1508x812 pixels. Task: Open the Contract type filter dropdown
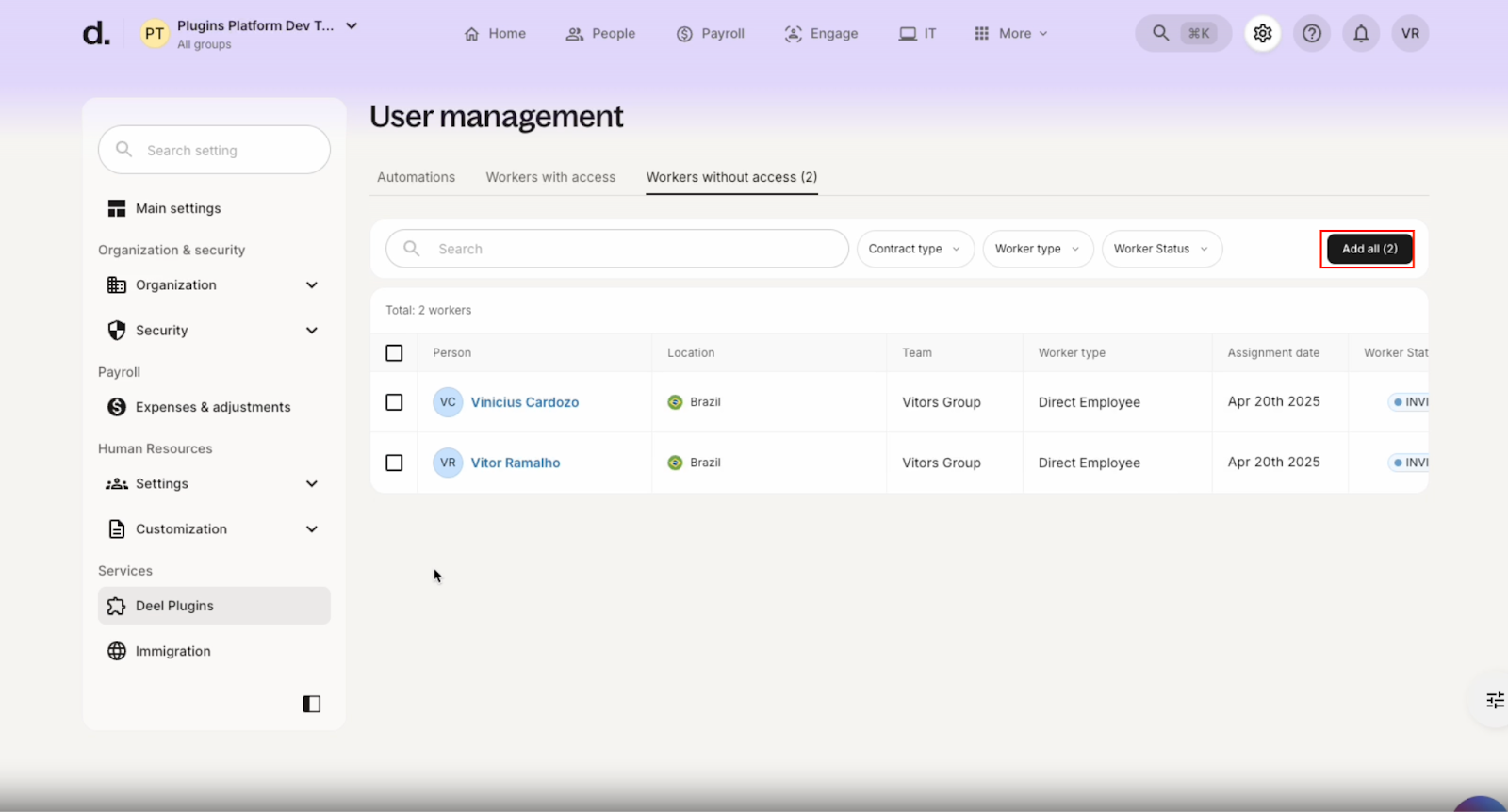(914, 249)
